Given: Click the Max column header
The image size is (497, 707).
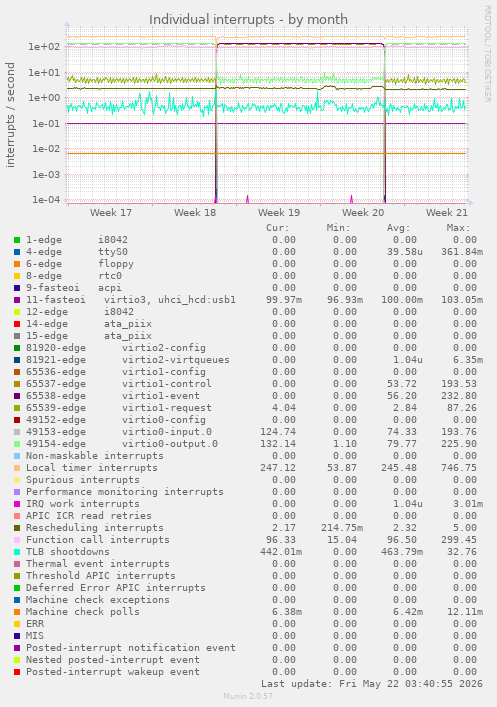Looking at the screenshot, I should (459, 228).
